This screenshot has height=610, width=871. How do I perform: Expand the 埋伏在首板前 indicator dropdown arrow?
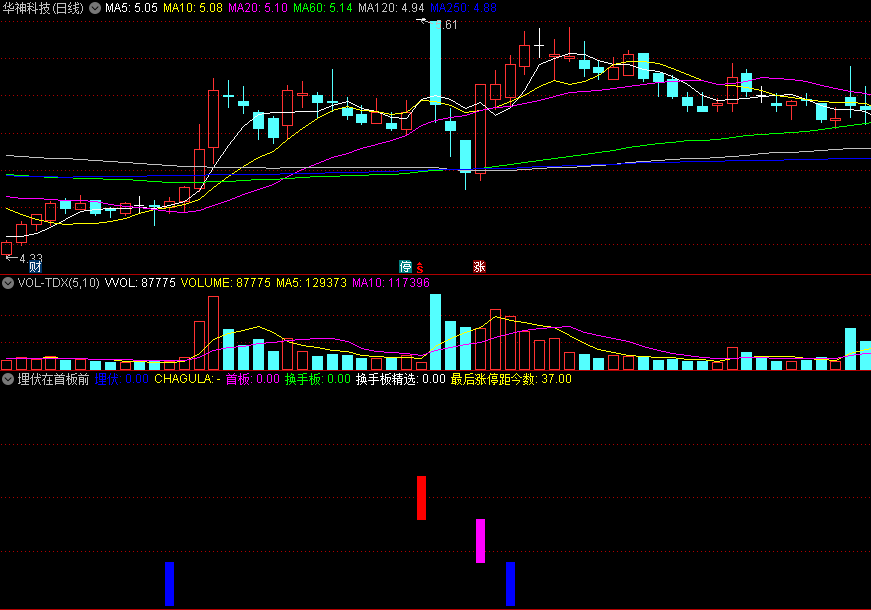(8, 379)
